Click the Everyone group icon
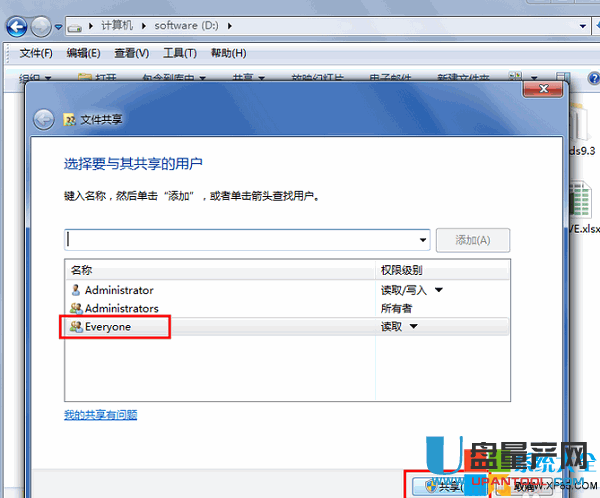The height and width of the screenshot is (498, 600). coord(76,327)
